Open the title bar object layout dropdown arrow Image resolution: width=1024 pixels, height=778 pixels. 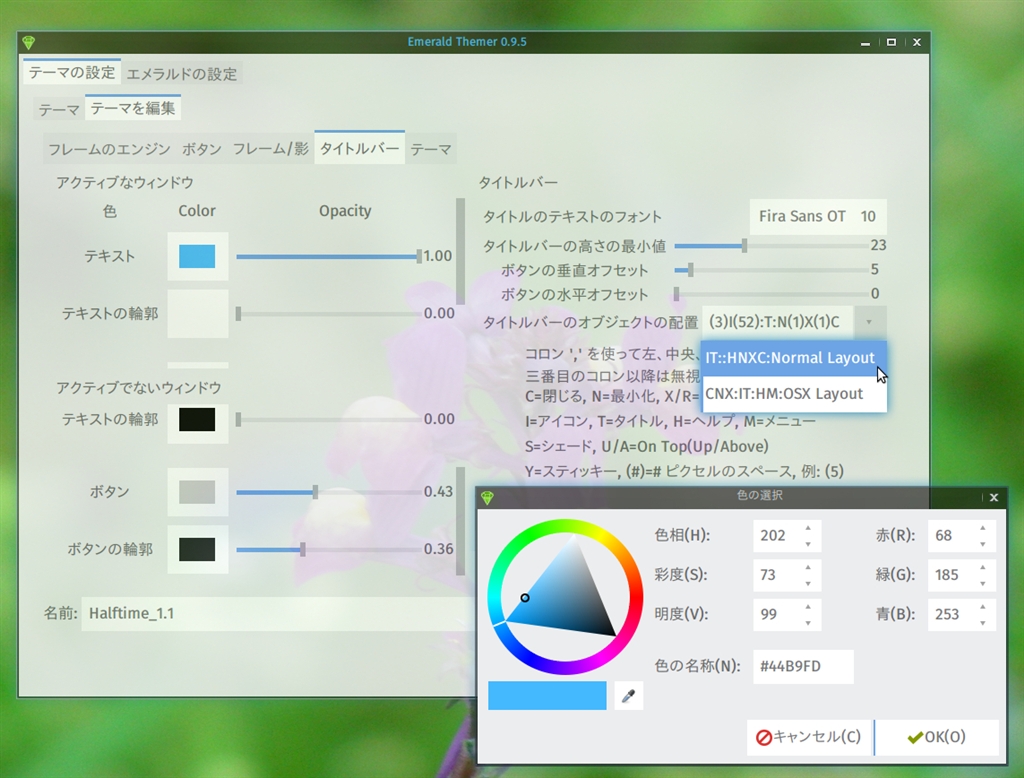[x=869, y=322]
